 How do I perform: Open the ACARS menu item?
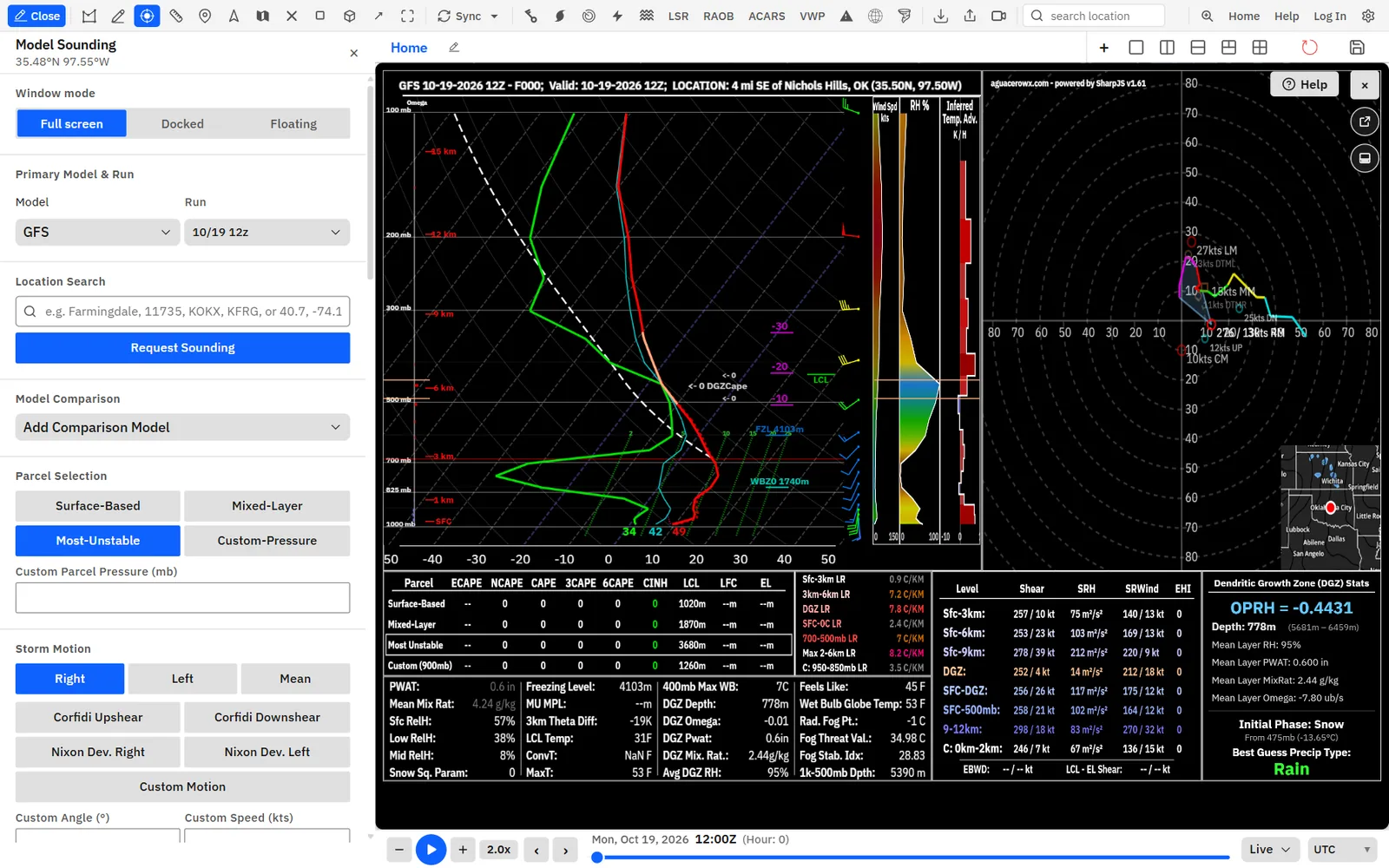pos(767,16)
